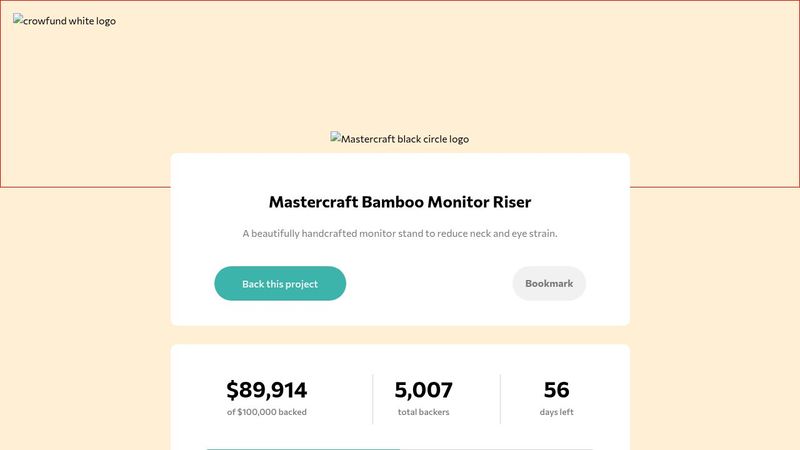Click the divider between backed amount and backers
The image size is (800, 450).
[373, 399]
